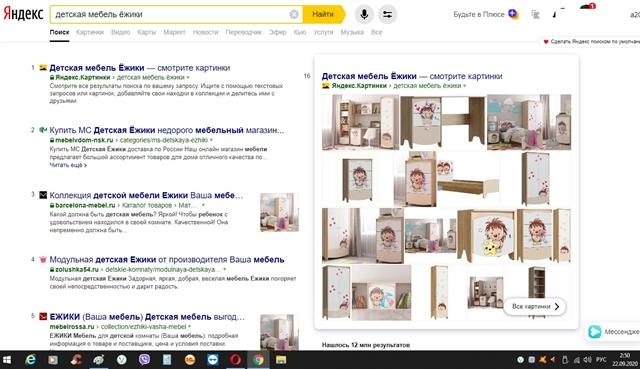The image size is (640, 369).
Task: Follow the Читать ещё link
Action: (x=68, y=165)
